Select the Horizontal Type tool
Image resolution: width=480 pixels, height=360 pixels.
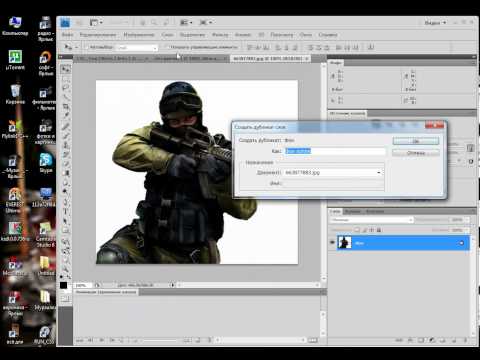point(66,212)
